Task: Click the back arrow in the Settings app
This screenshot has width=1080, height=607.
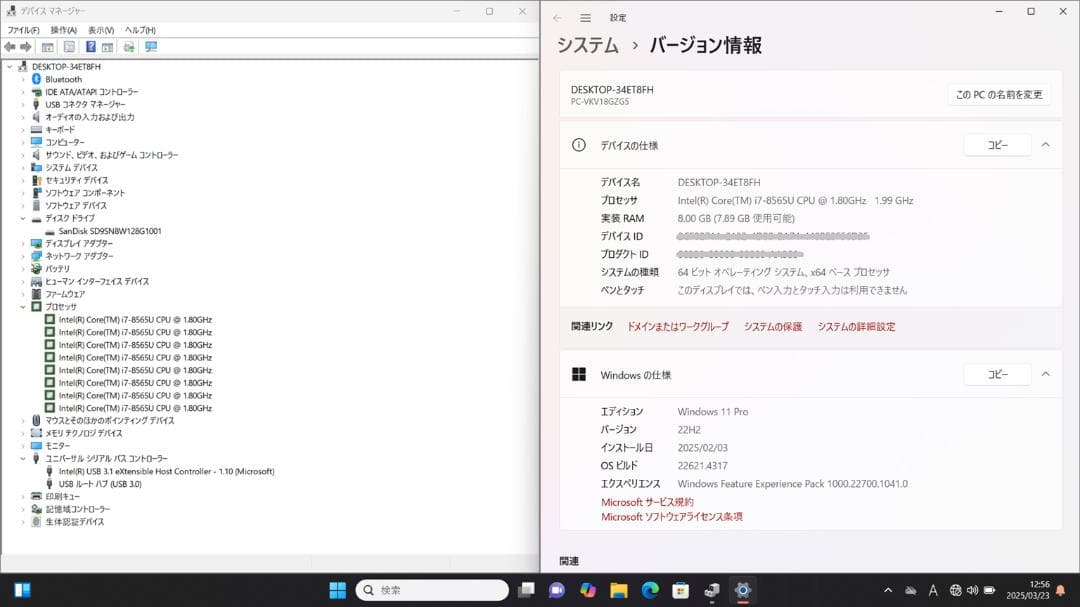Action: click(558, 16)
